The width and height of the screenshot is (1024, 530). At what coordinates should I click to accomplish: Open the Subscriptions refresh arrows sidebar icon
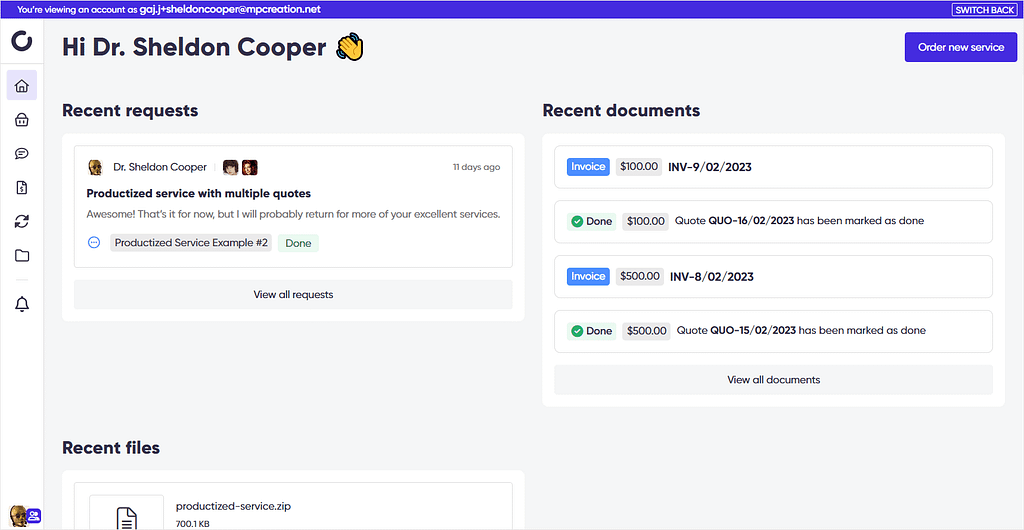[x=22, y=221]
